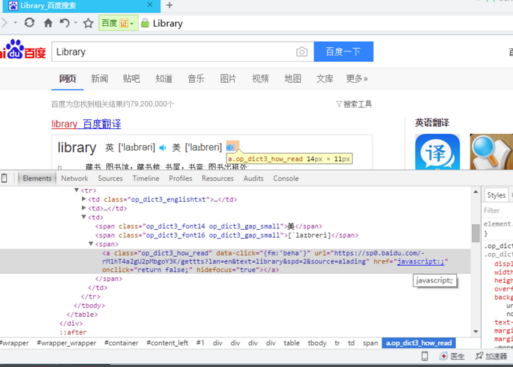Open the Sources panel tab

[110, 178]
